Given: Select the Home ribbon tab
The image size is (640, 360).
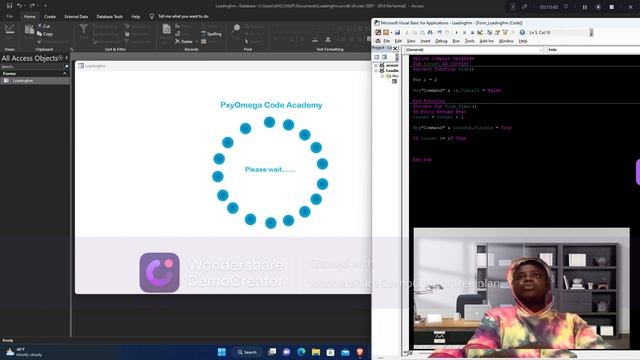Looking at the screenshot, I should pyautogui.click(x=29, y=16).
